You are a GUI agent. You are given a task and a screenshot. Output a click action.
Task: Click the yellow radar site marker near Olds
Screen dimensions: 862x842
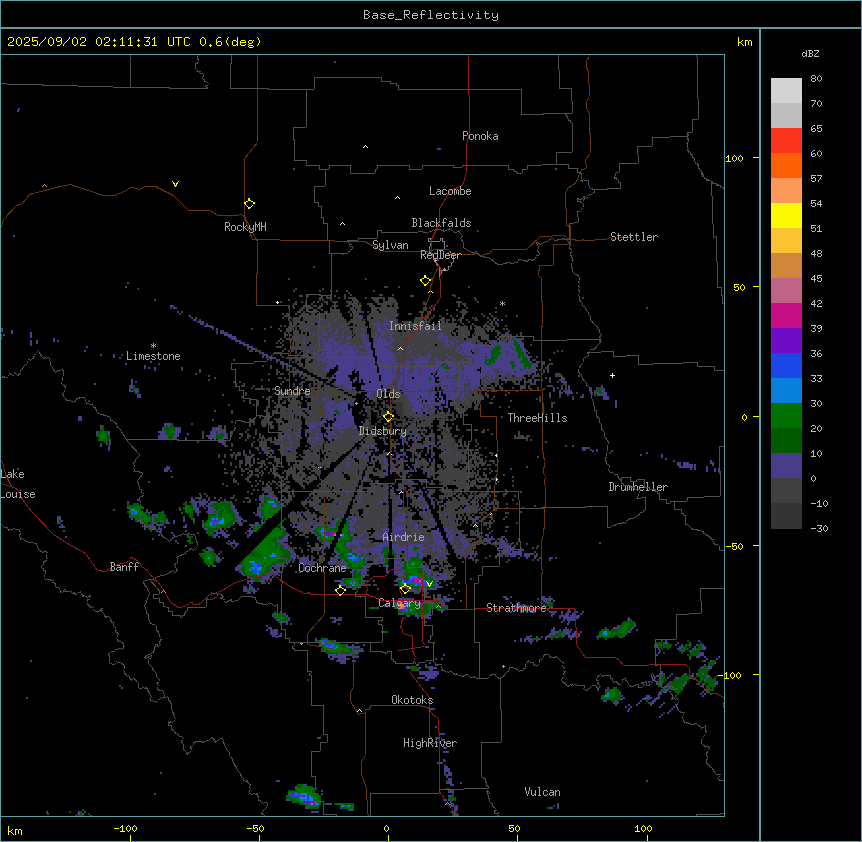pyautogui.click(x=388, y=417)
